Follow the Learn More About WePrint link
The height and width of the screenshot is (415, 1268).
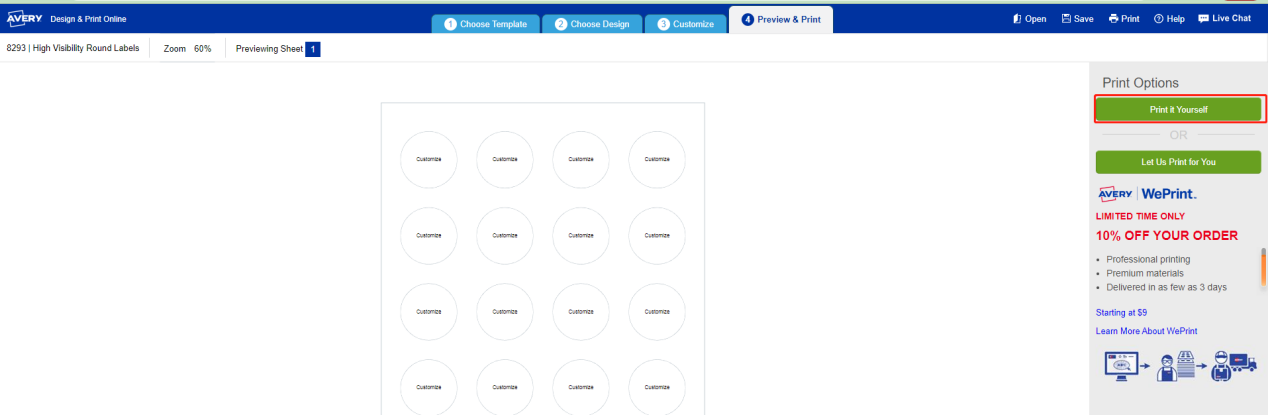pos(1146,331)
